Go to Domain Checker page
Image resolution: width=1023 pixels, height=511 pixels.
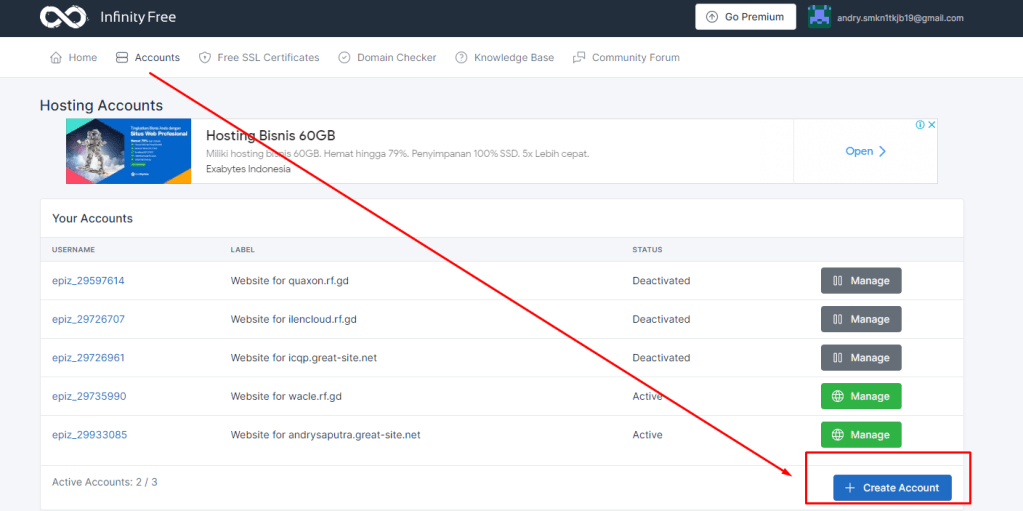tap(387, 58)
